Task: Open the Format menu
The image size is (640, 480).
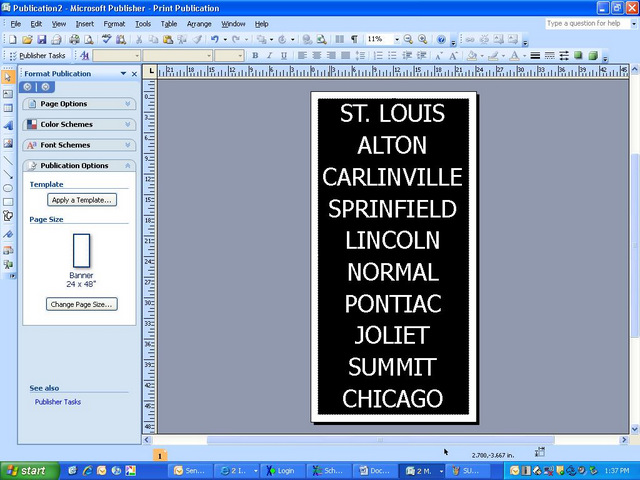Action: click(x=114, y=24)
